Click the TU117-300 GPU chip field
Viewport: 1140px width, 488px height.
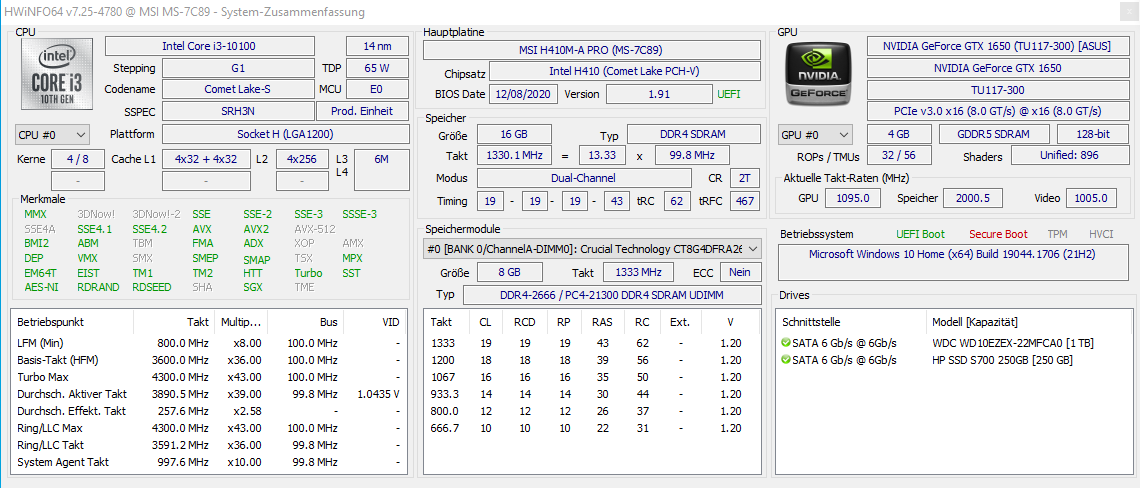996,90
